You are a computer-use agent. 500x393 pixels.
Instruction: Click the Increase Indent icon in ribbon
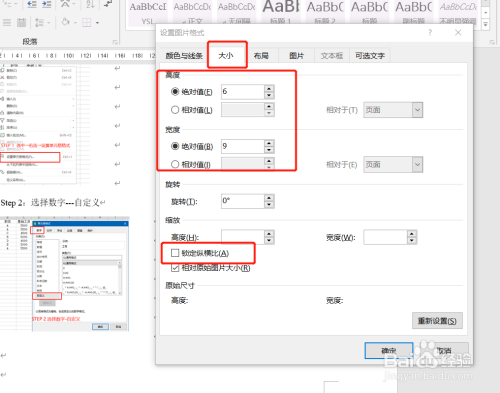[x=47, y=4]
